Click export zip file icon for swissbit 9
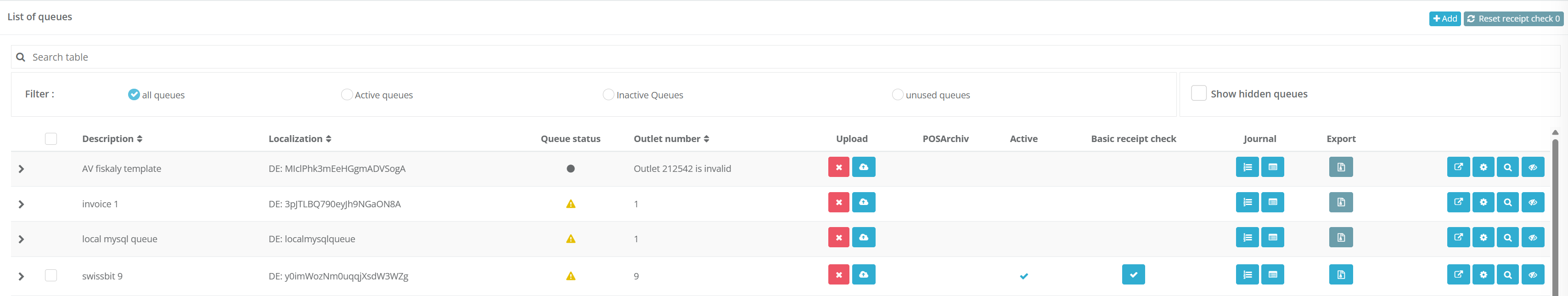The image size is (1568, 296). click(1340, 275)
